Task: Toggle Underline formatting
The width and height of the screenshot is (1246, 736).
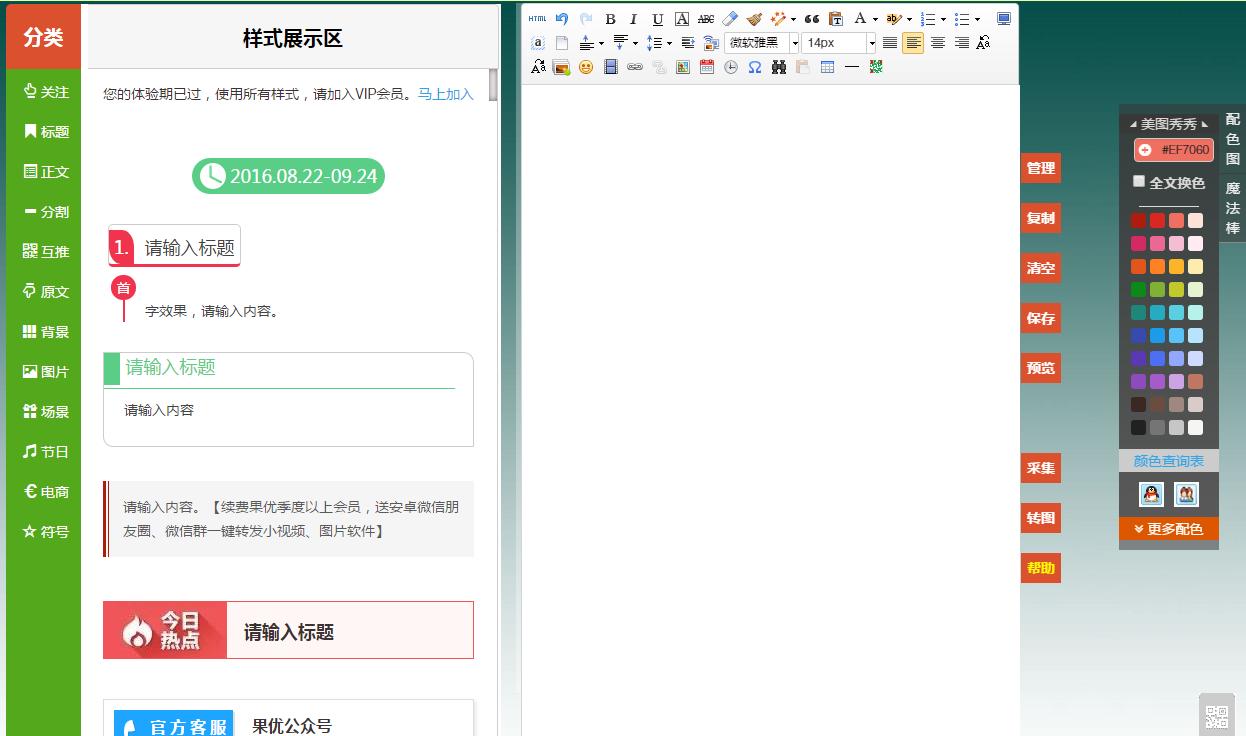Action: 657,18
